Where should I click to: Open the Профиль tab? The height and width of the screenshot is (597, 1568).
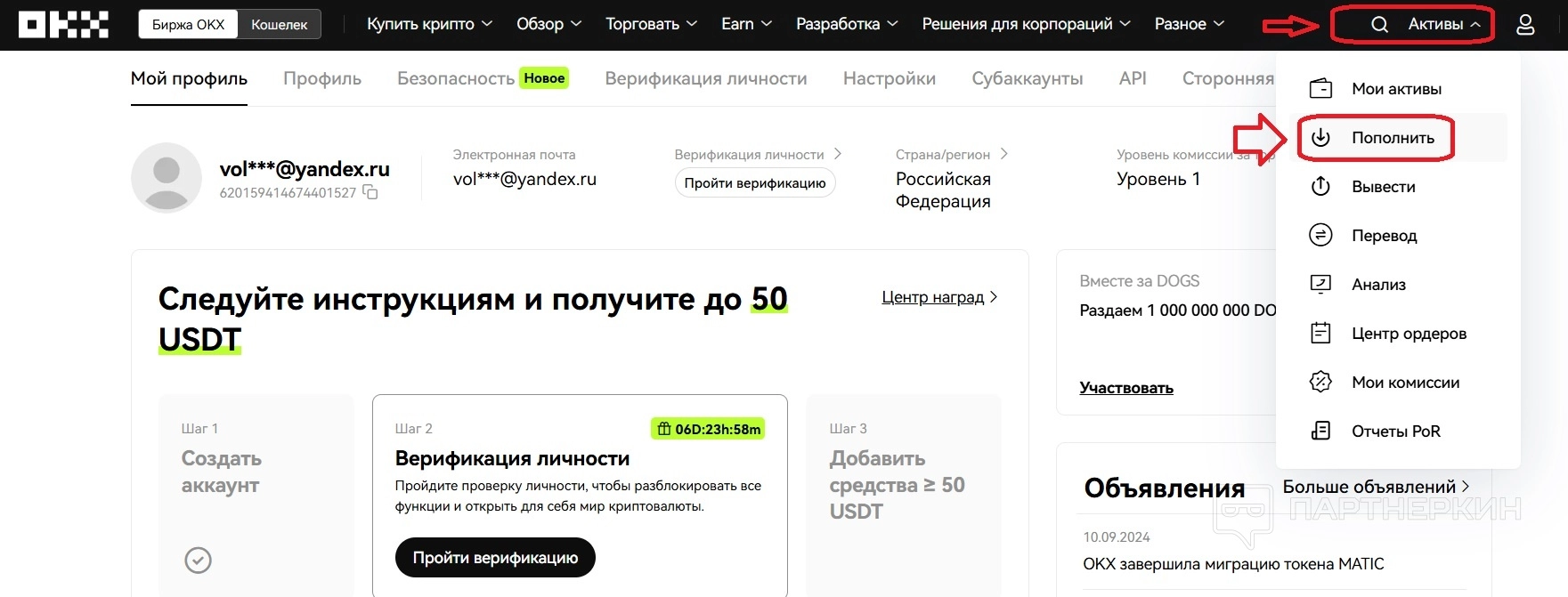tap(322, 78)
